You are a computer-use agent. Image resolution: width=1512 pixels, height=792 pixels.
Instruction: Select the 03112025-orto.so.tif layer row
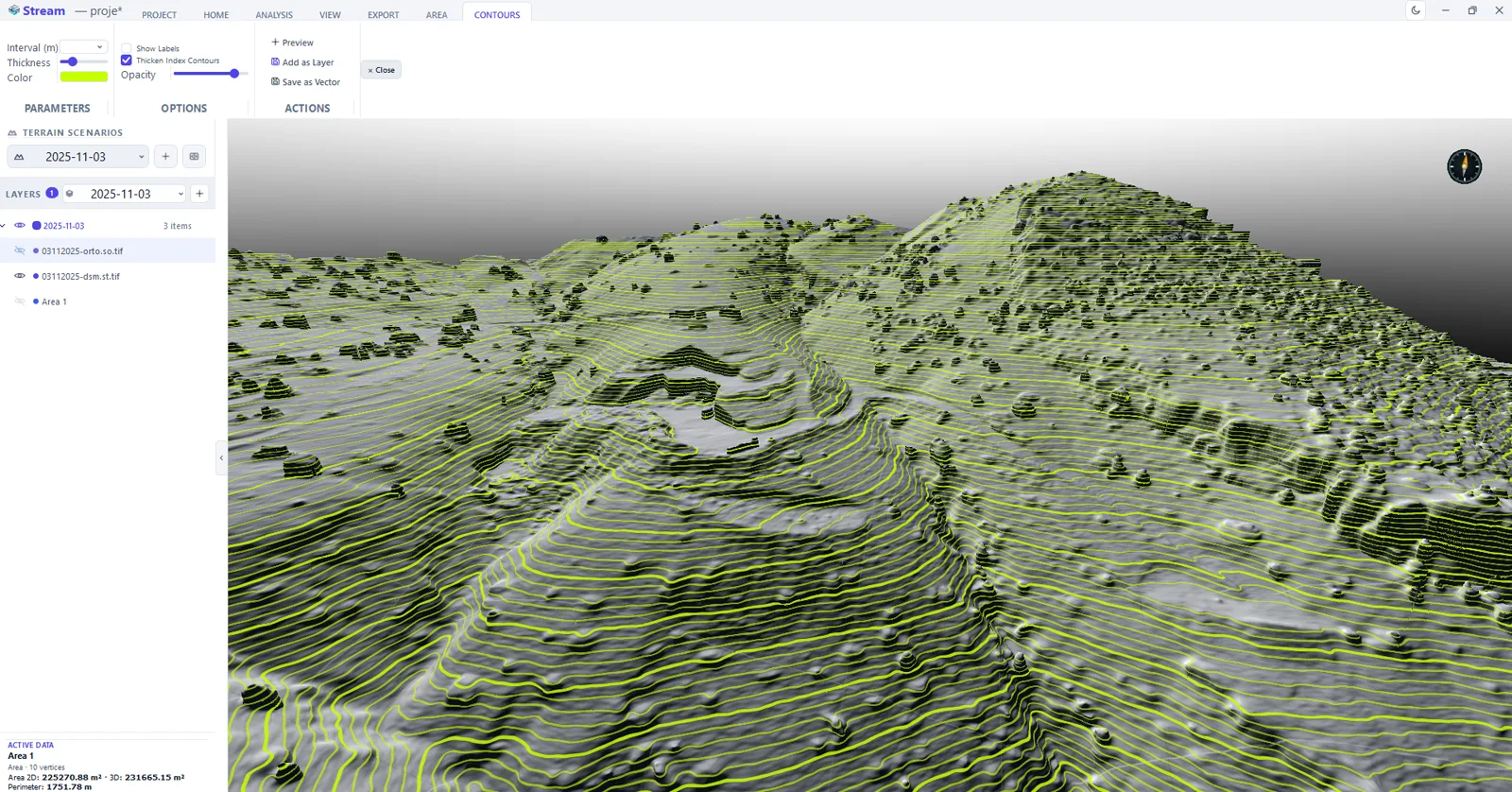pos(108,250)
